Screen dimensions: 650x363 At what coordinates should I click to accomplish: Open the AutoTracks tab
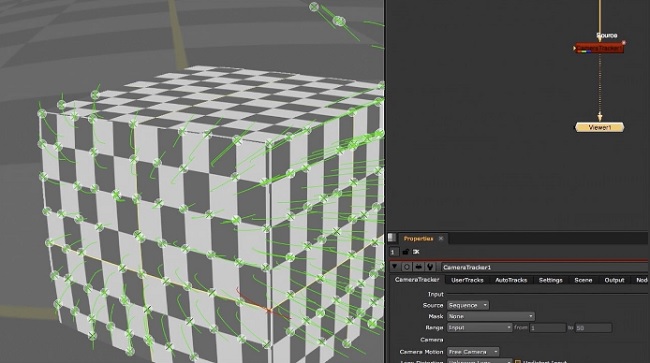click(511, 280)
